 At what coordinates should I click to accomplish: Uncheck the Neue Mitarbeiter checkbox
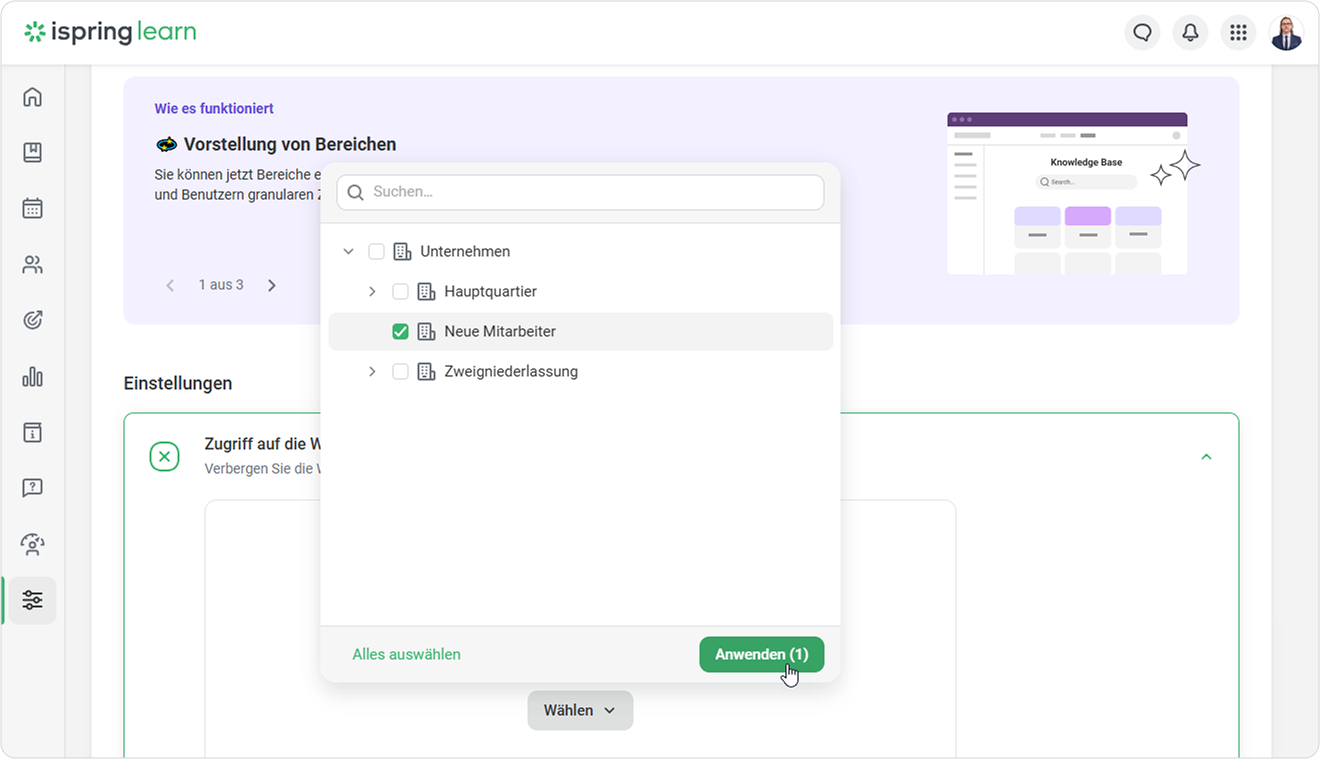pos(400,332)
